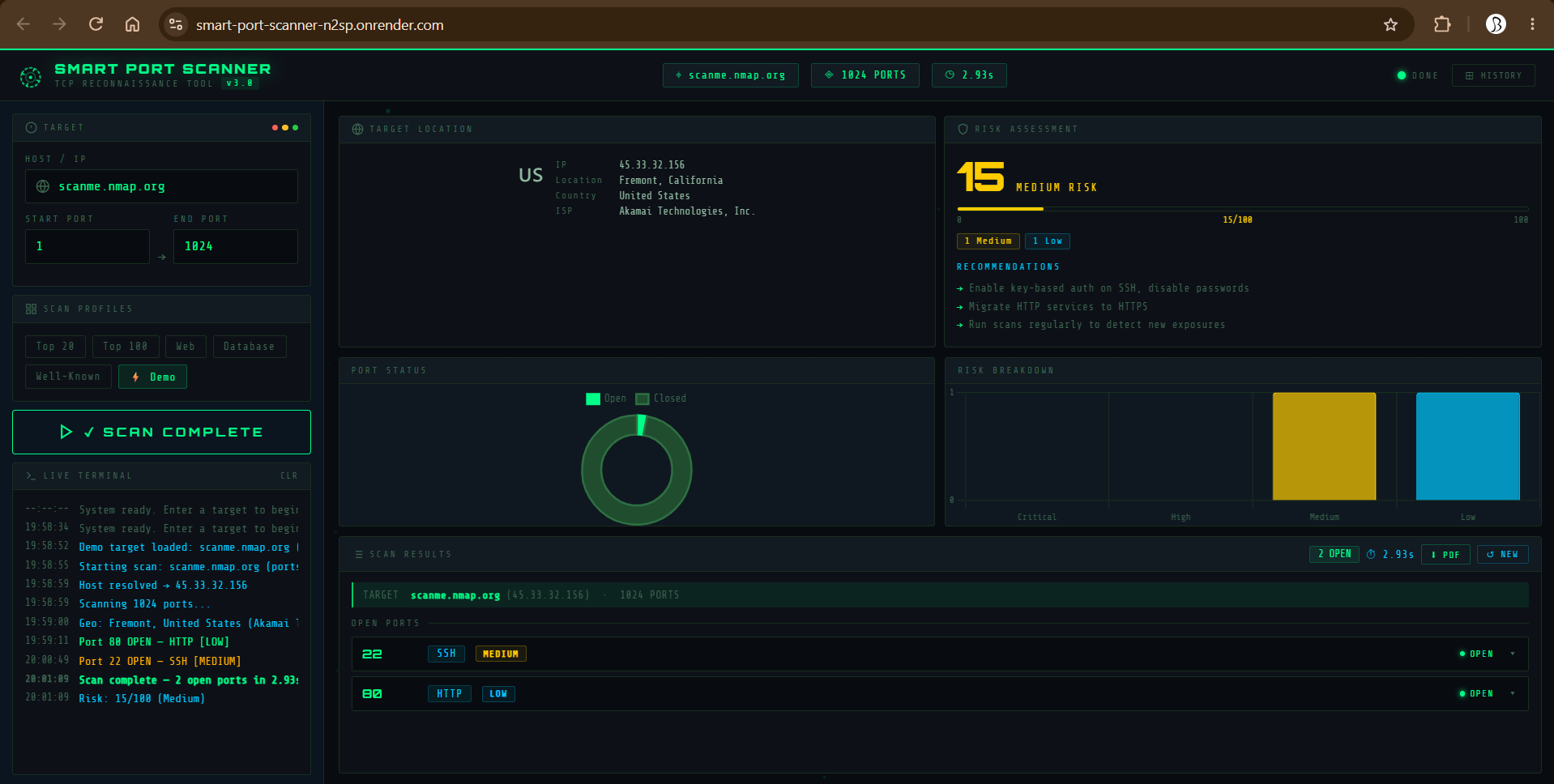Open the browser home page icon
Viewport: 1554px width, 784px height.
[x=132, y=24]
